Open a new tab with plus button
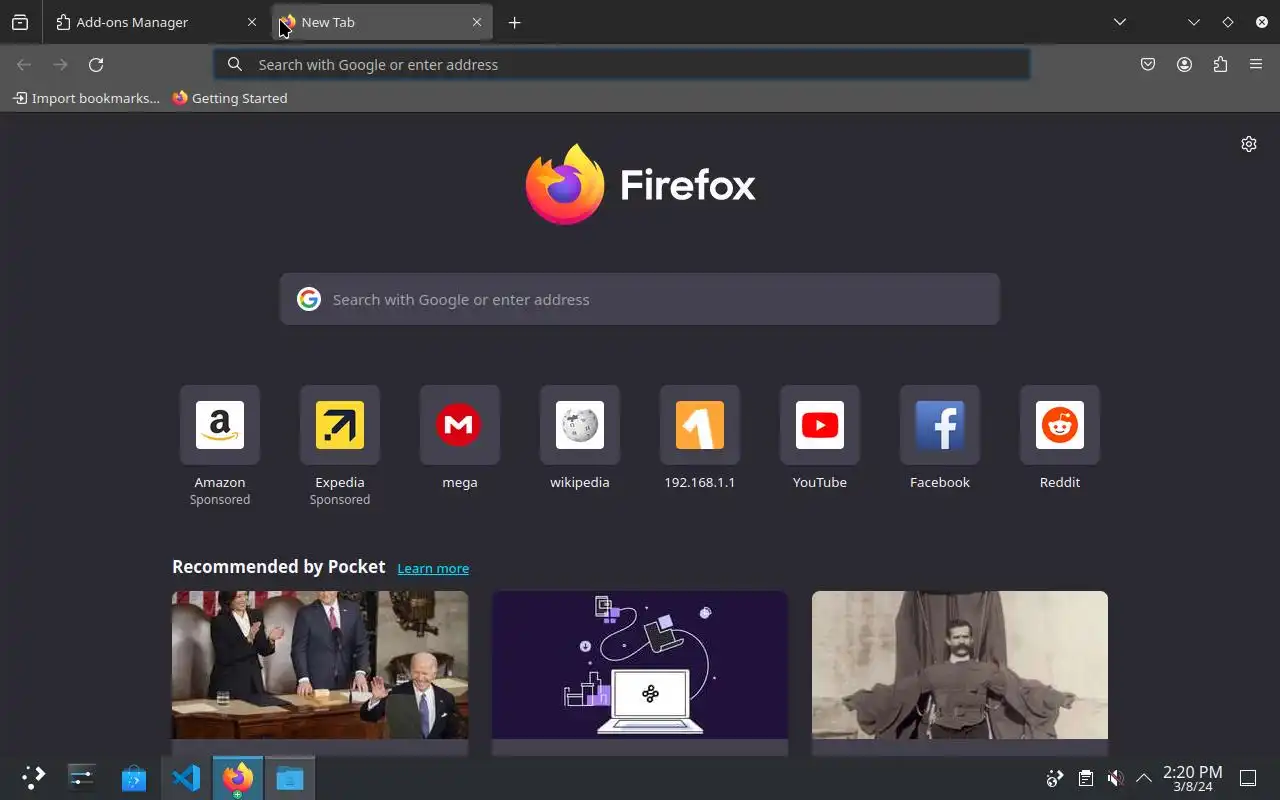 point(514,22)
